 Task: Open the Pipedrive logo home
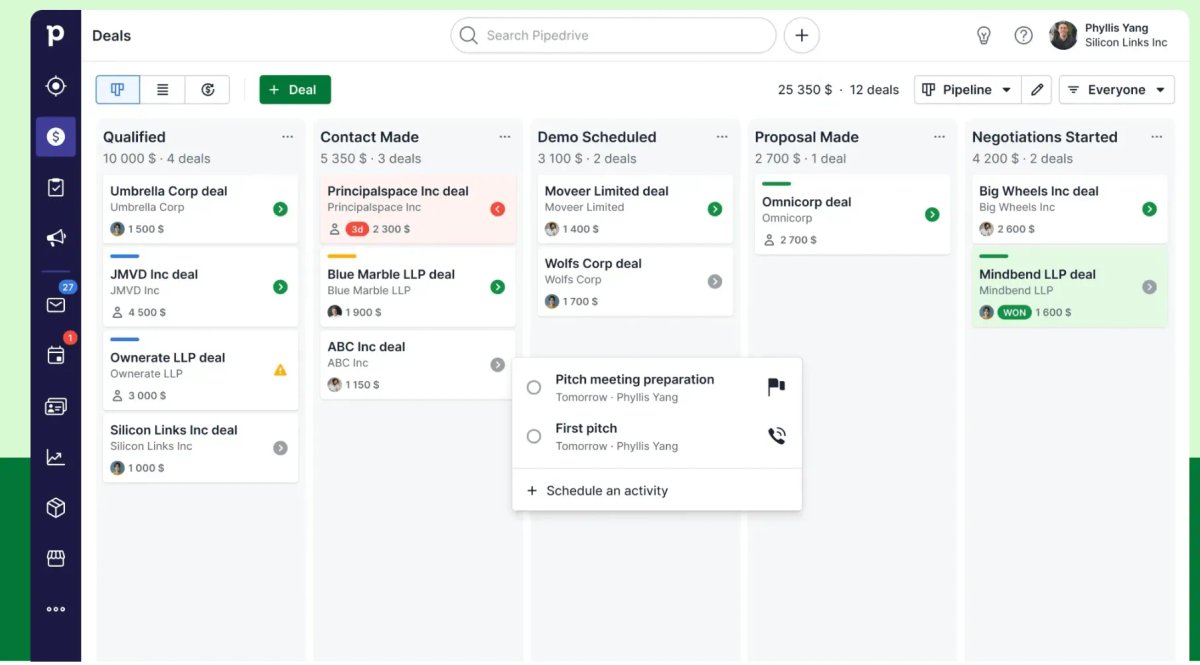55,35
